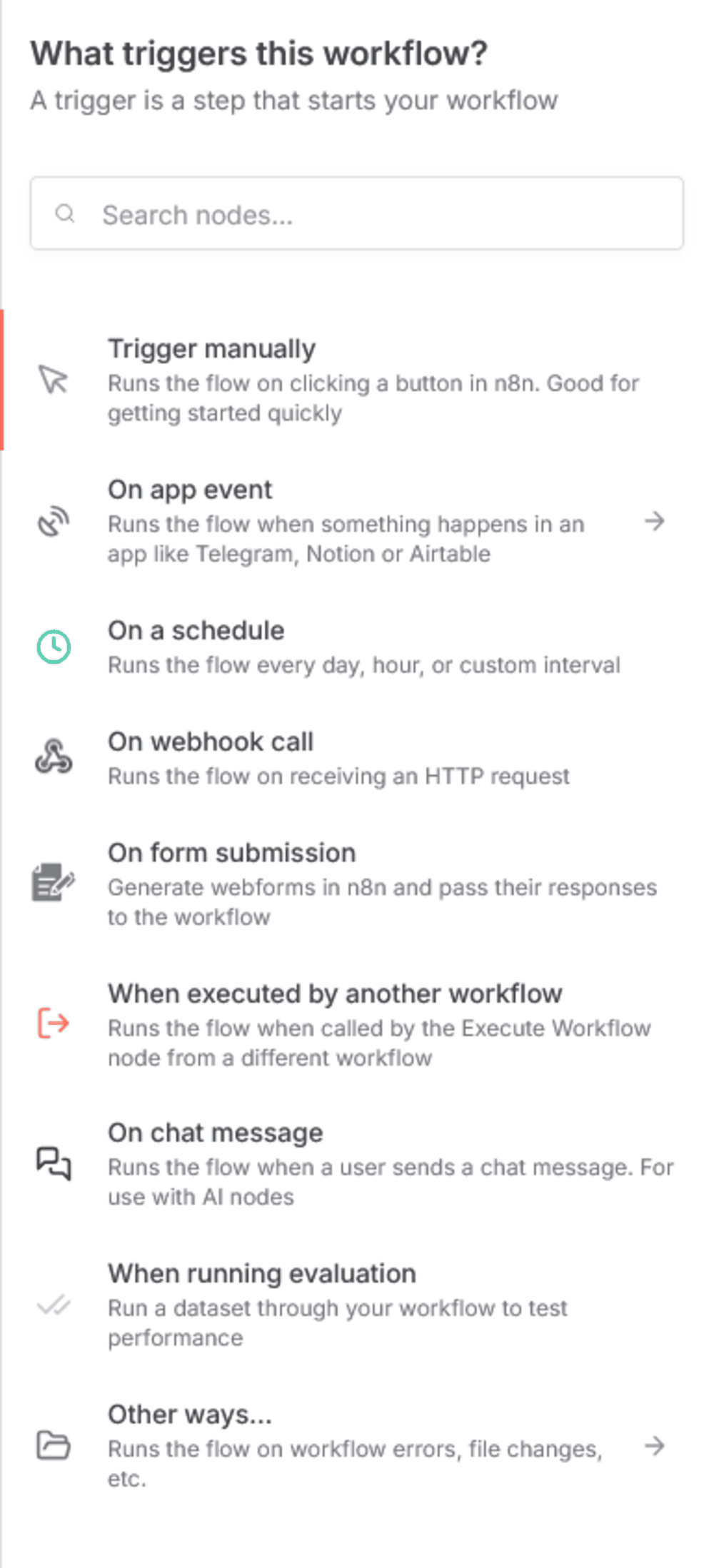714x1568 pixels.
Task: Expand On app event via its arrow
Action: point(655,522)
